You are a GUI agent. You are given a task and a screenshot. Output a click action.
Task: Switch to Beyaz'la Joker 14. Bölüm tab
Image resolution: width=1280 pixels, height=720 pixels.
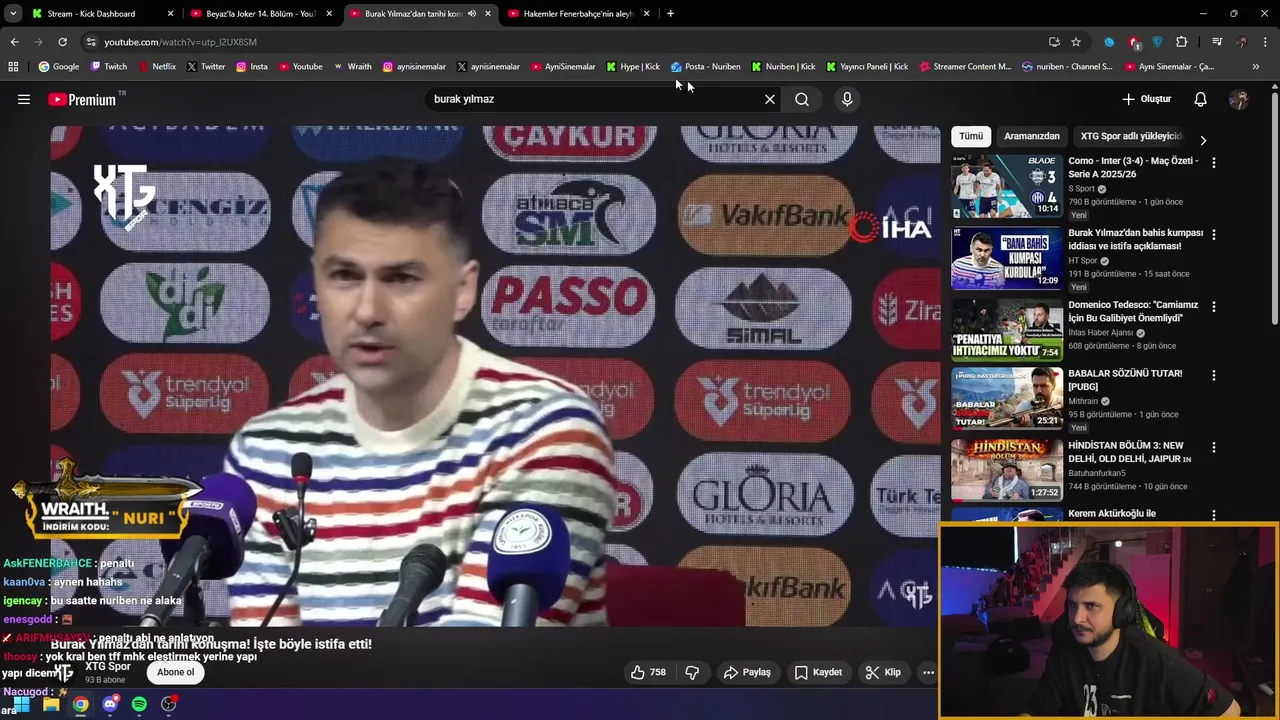pos(262,13)
